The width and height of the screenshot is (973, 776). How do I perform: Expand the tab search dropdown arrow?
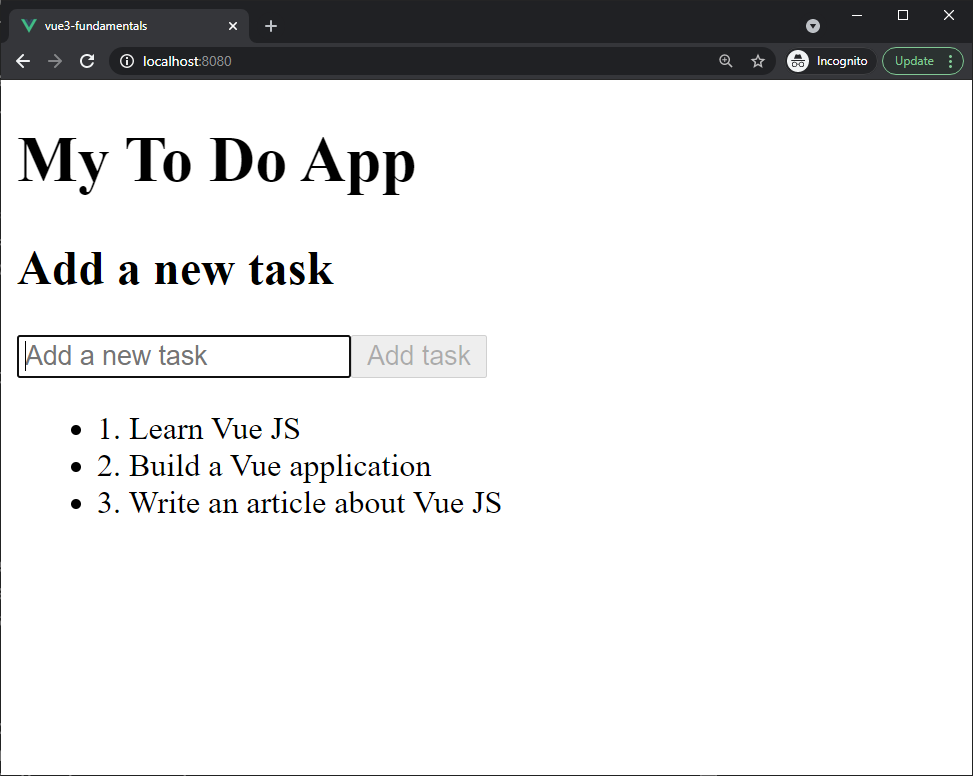pyautogui.click(x=813, y=26)
